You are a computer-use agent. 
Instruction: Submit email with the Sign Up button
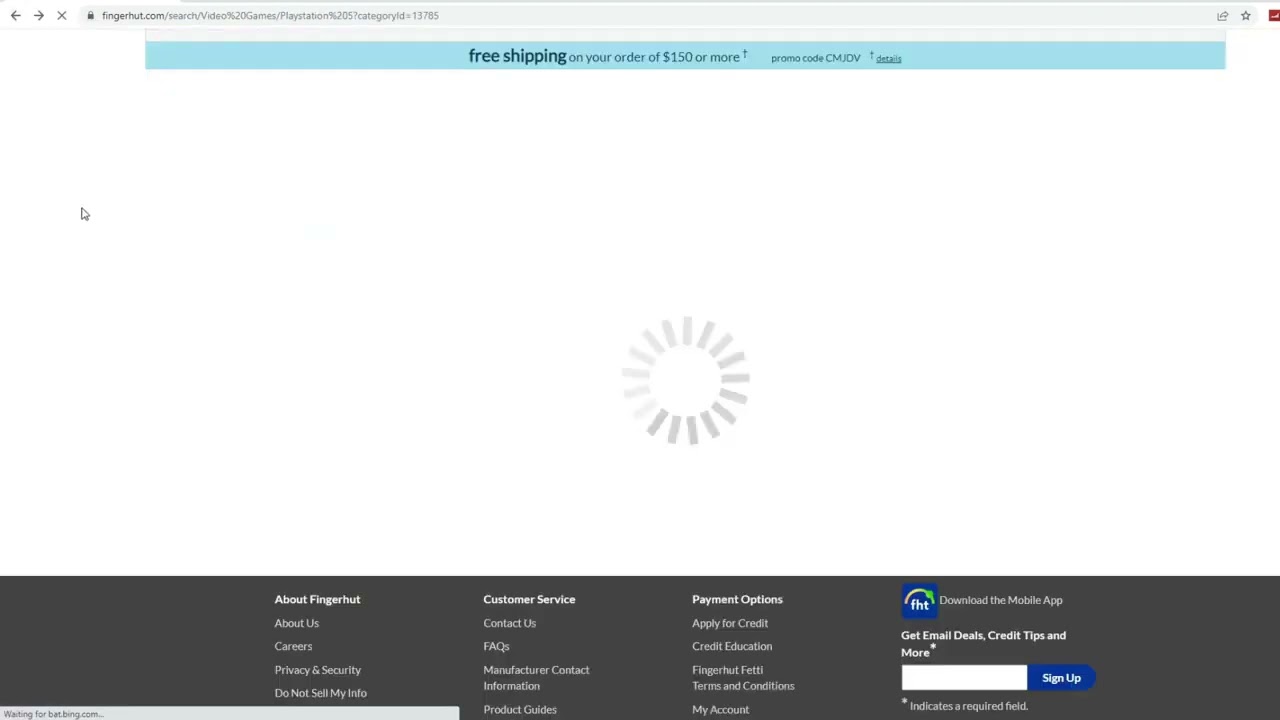(1061, 678)
